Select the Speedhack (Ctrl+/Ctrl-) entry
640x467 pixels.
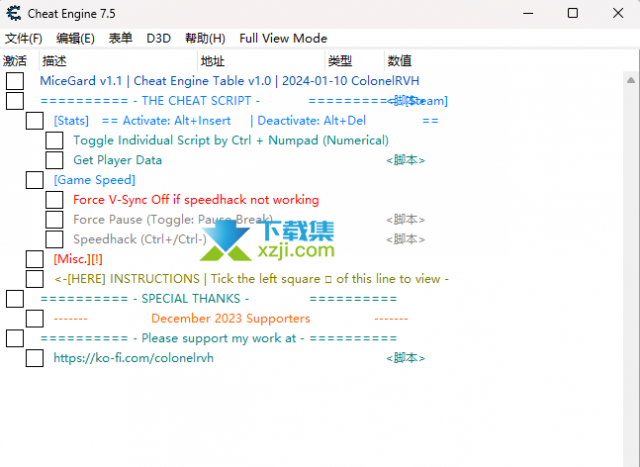coord(140,239)
